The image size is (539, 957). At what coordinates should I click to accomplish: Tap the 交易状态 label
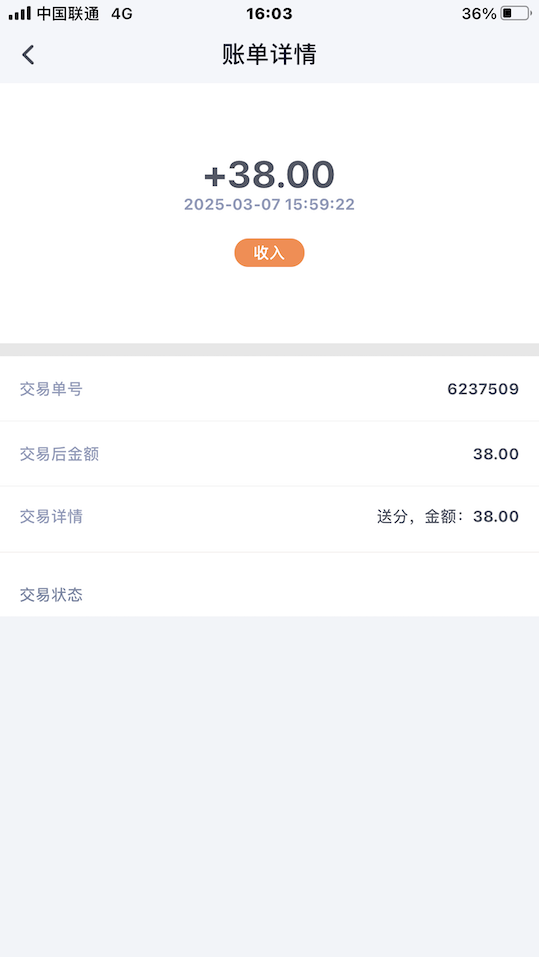[x=51, y=595]
